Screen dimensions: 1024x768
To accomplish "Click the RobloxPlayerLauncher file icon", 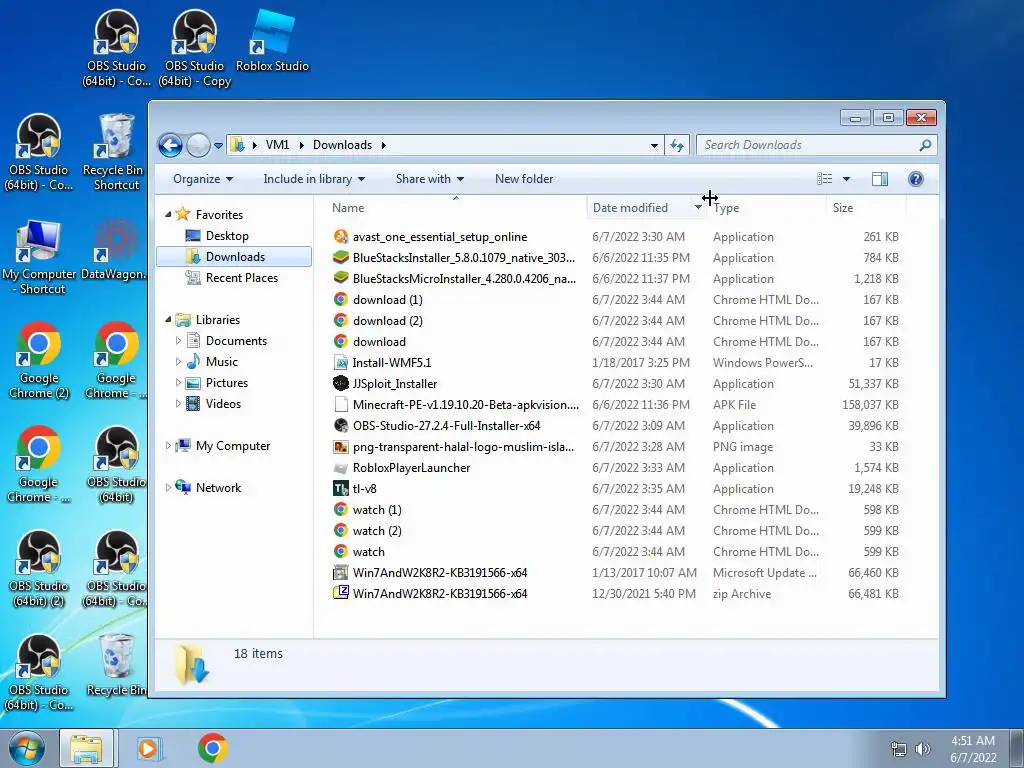I will [x=340, y=468].
